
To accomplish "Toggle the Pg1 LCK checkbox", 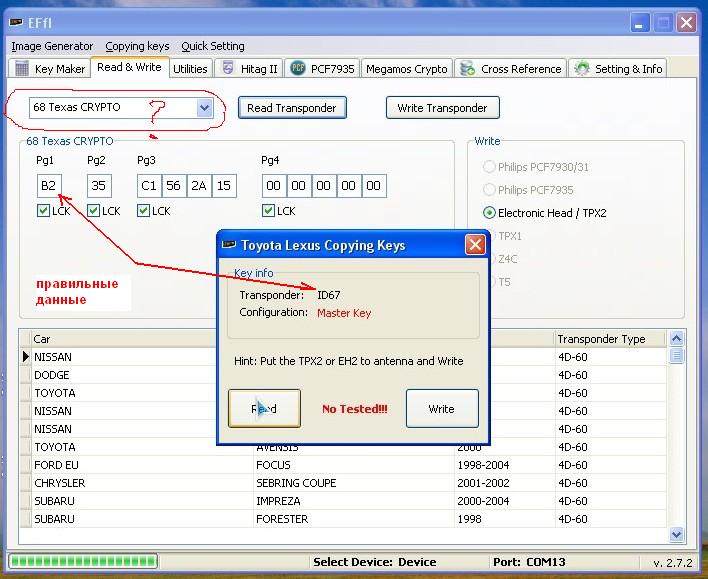I will pos(43,210).
